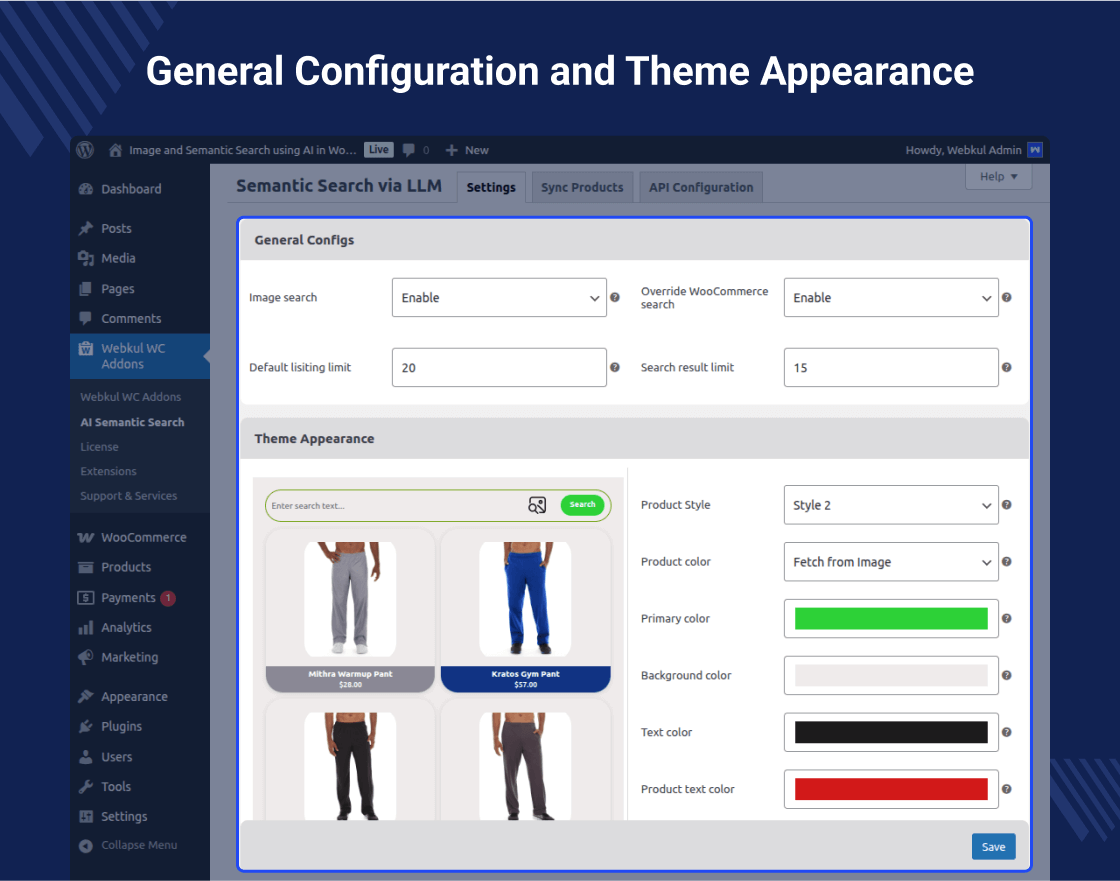Click help icon beside Image search

pos(614,297)
